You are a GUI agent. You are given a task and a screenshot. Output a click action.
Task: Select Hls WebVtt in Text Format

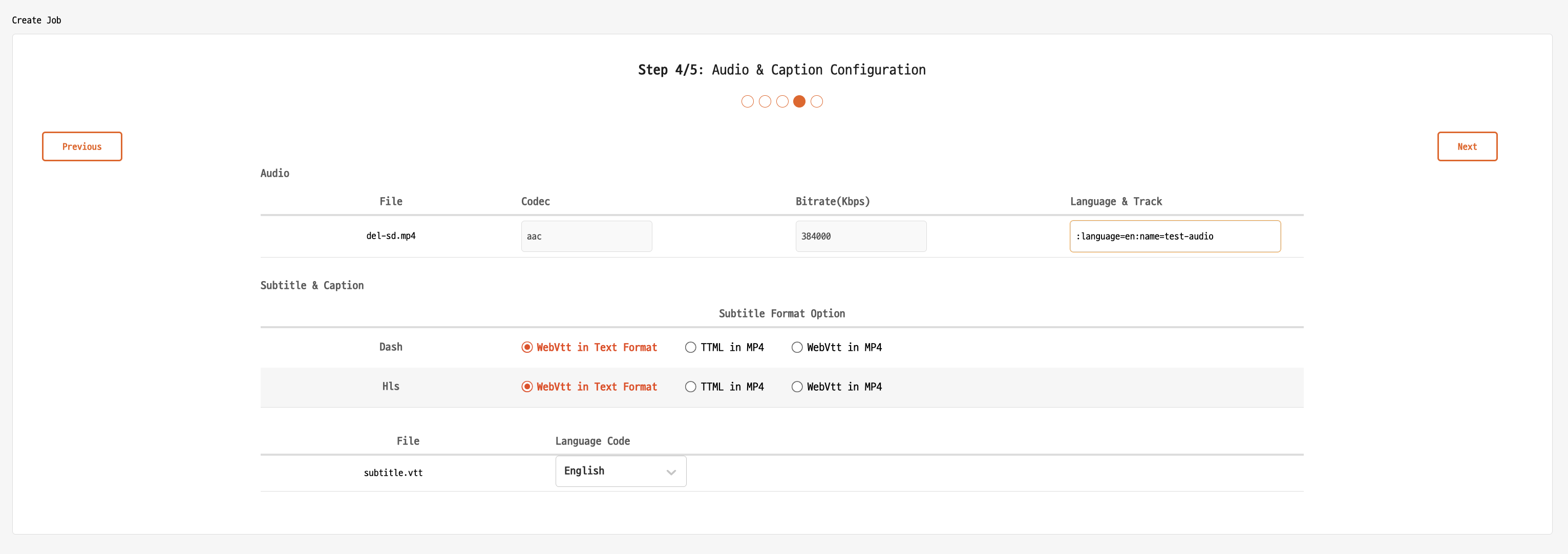click(x=527, y=387)
